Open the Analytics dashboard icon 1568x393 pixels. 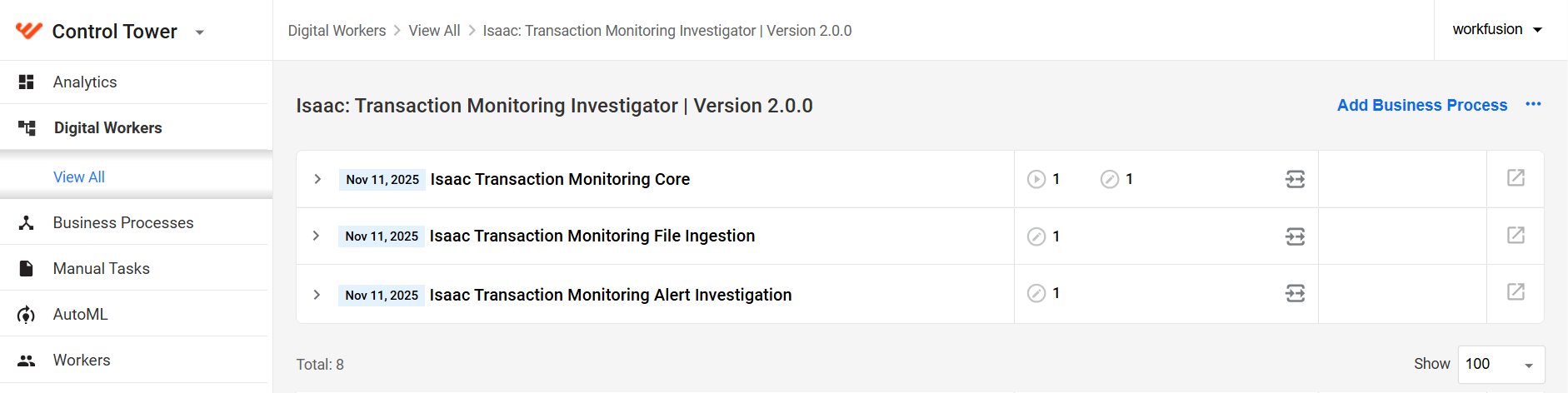(x=27, y=82)
